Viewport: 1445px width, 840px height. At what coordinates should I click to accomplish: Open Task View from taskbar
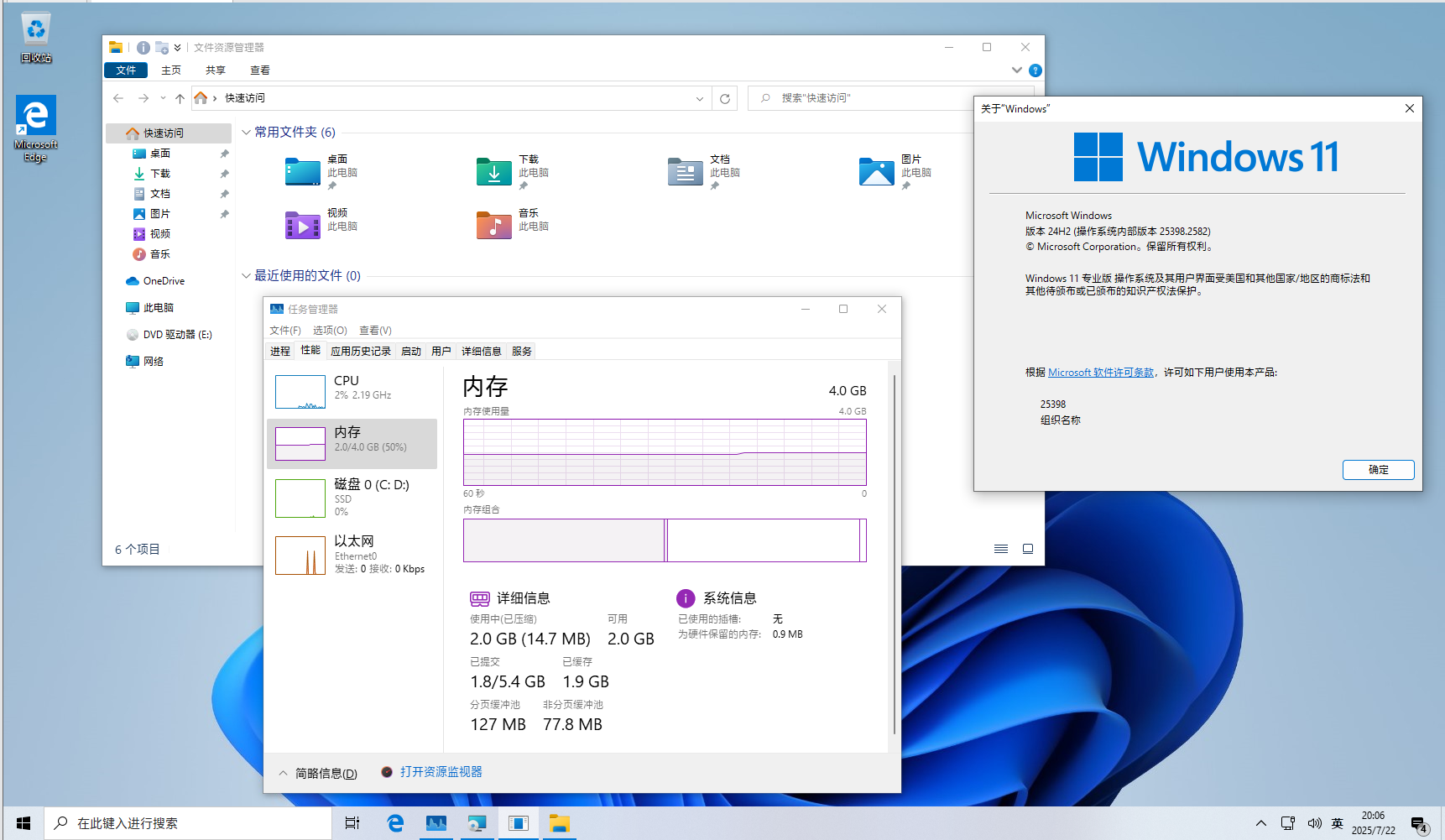tap(352, 823)
